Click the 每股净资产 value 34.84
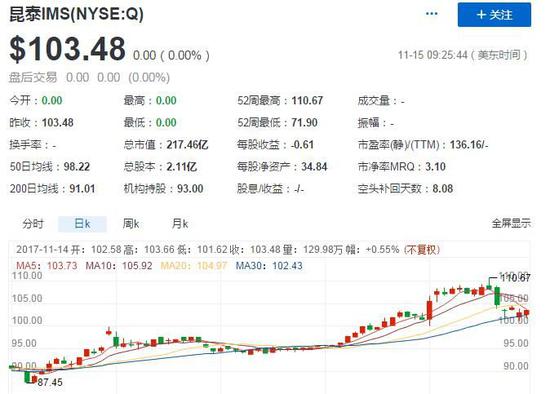This screenshot has width=550, height=394. (314, 167)
